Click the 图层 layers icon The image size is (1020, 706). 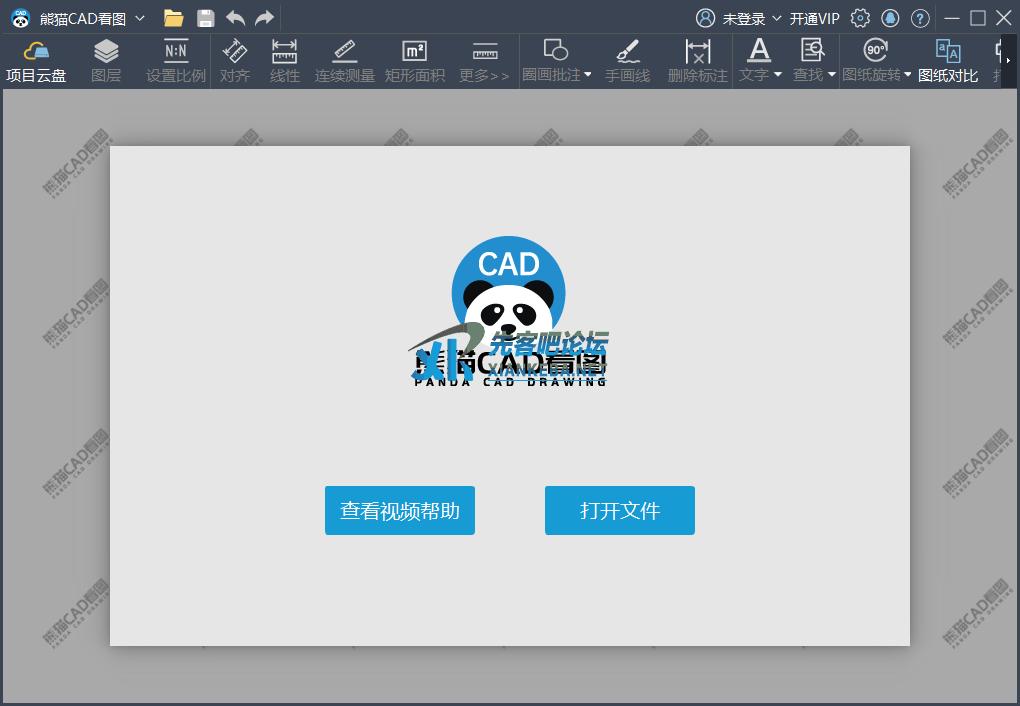point(106,61)
